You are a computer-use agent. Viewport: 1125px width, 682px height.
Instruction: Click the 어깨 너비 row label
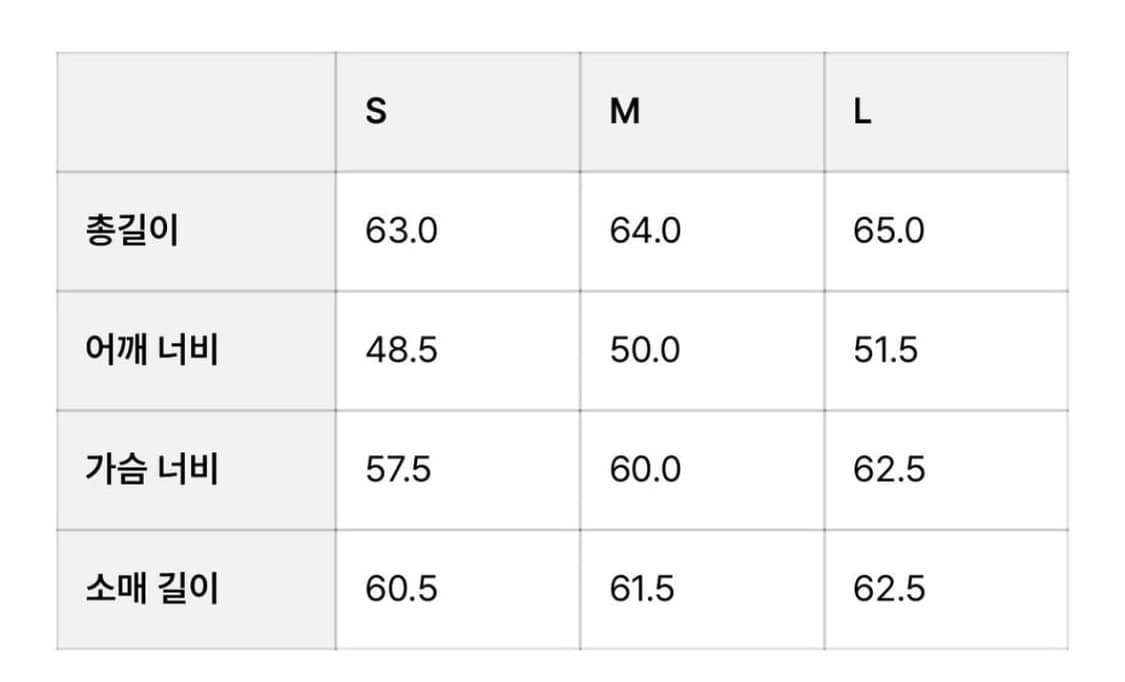tap(152, 350)
